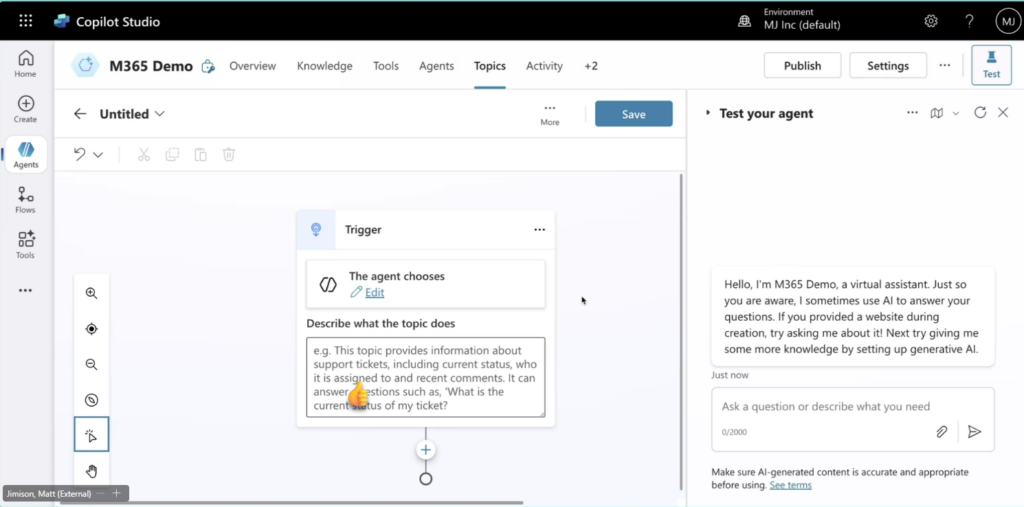This screenshot has height=507, width=1024.
Task: Open Agents in the sidebar
Action: pyautogui.click(x=25, y=155)
